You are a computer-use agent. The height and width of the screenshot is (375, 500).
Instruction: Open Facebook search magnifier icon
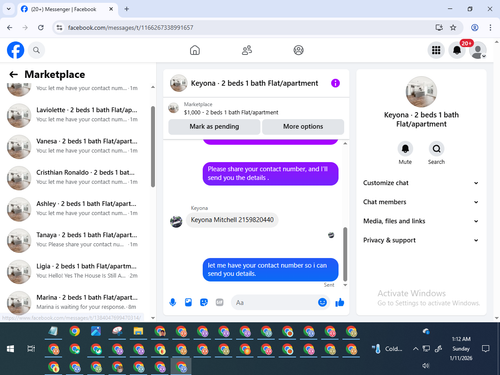point(36,50)
